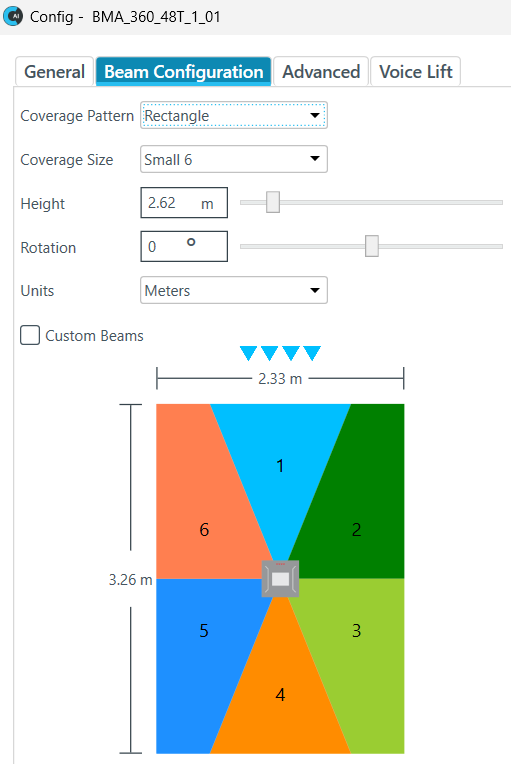Switch to the General tab
The height and width of the screenshot is (764, 511).
click(55, 72)
